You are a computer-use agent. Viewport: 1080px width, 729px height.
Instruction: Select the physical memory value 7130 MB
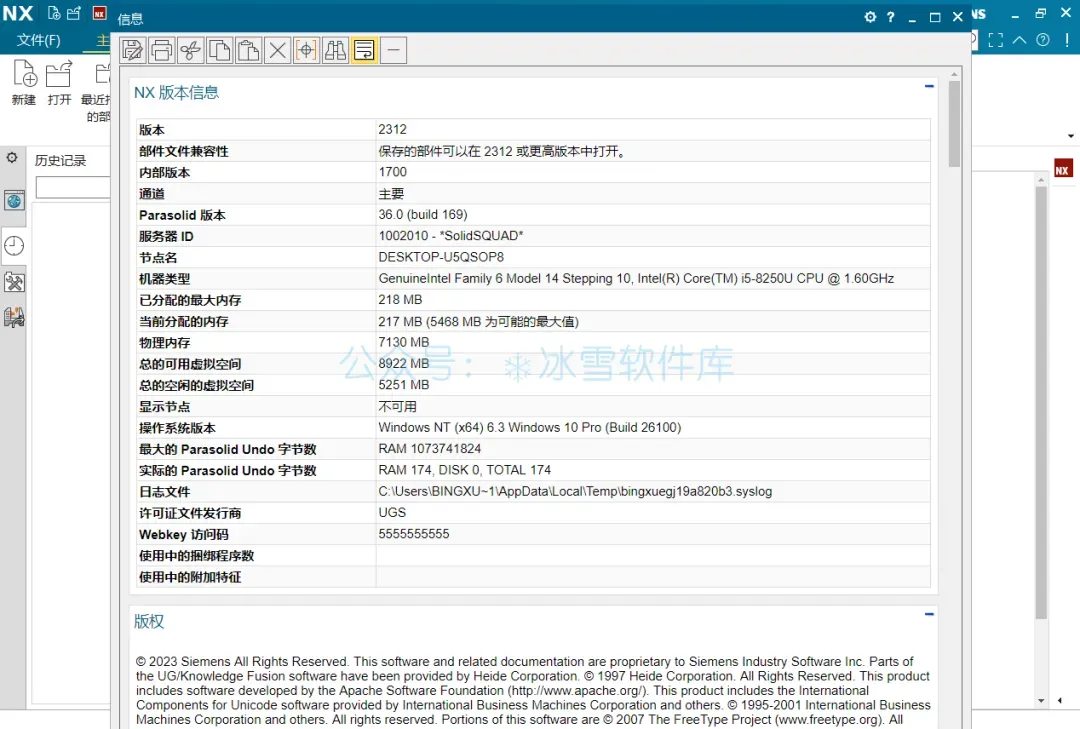click(x=404, y=342)
